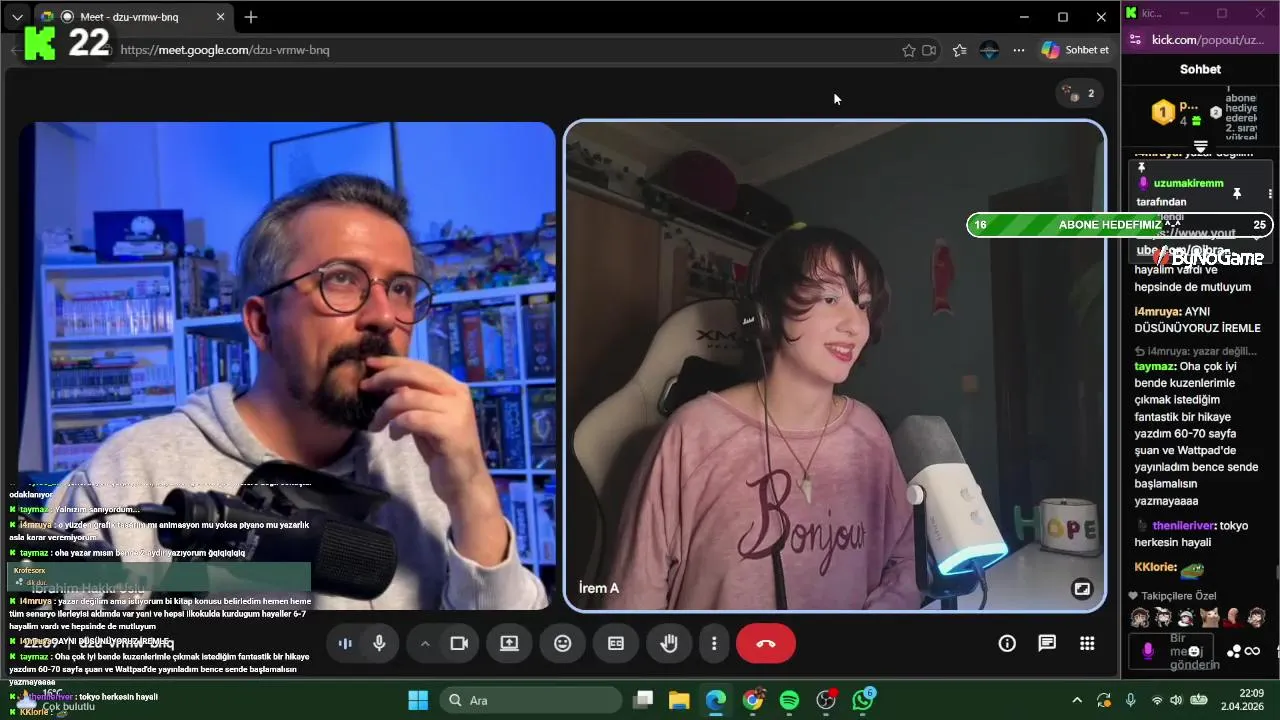Expand İrem A tile picture-in-picture icon
The image size is (1280, 720).
click(1081, 589)
